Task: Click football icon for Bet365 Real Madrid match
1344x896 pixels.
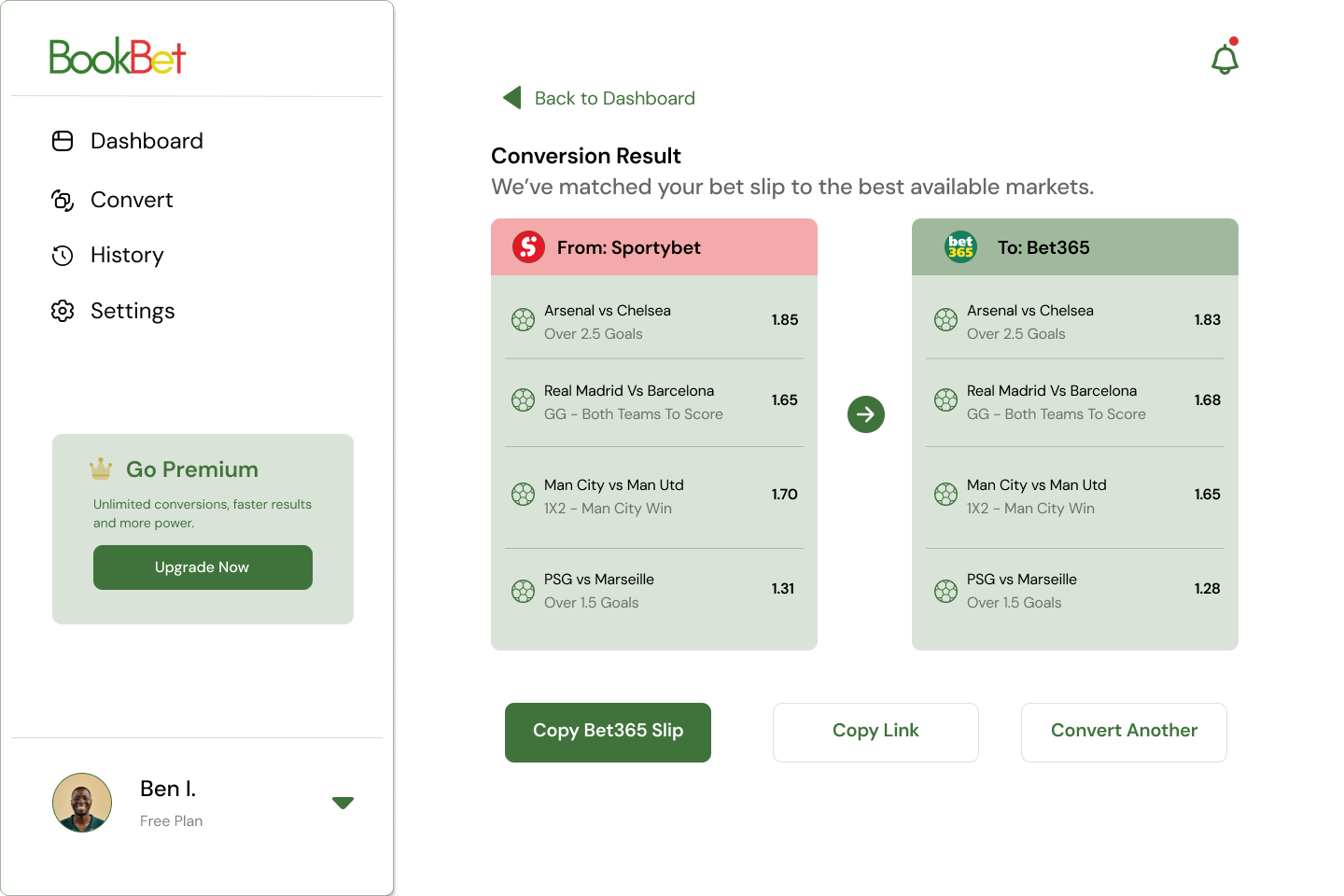Action: [946, 400]
